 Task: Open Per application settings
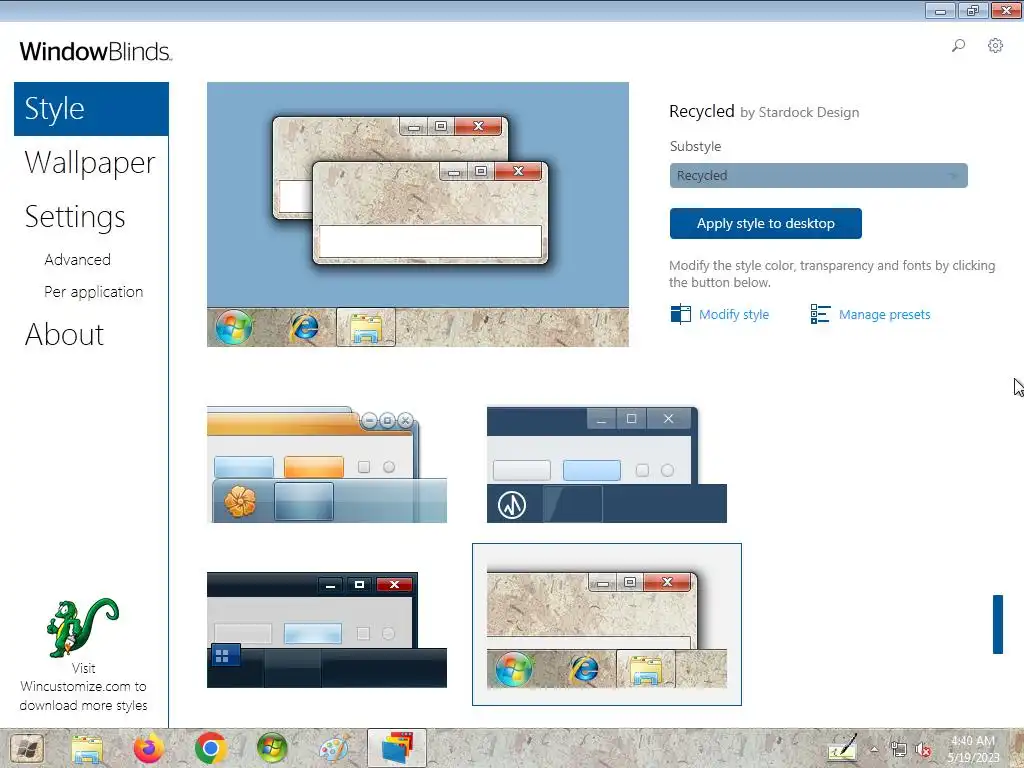coord(93,292)
